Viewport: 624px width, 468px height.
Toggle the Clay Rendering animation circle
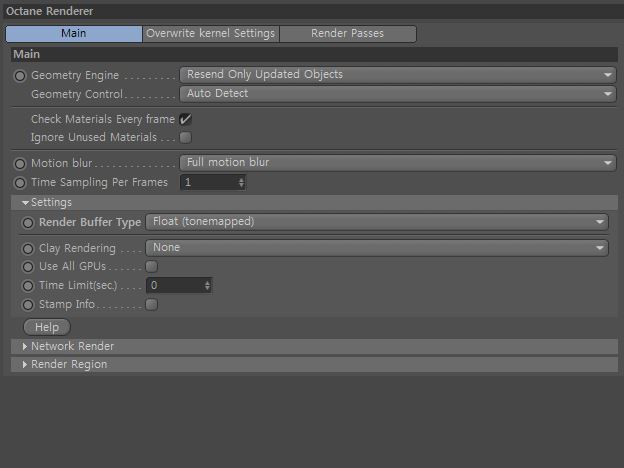[28, 249]
